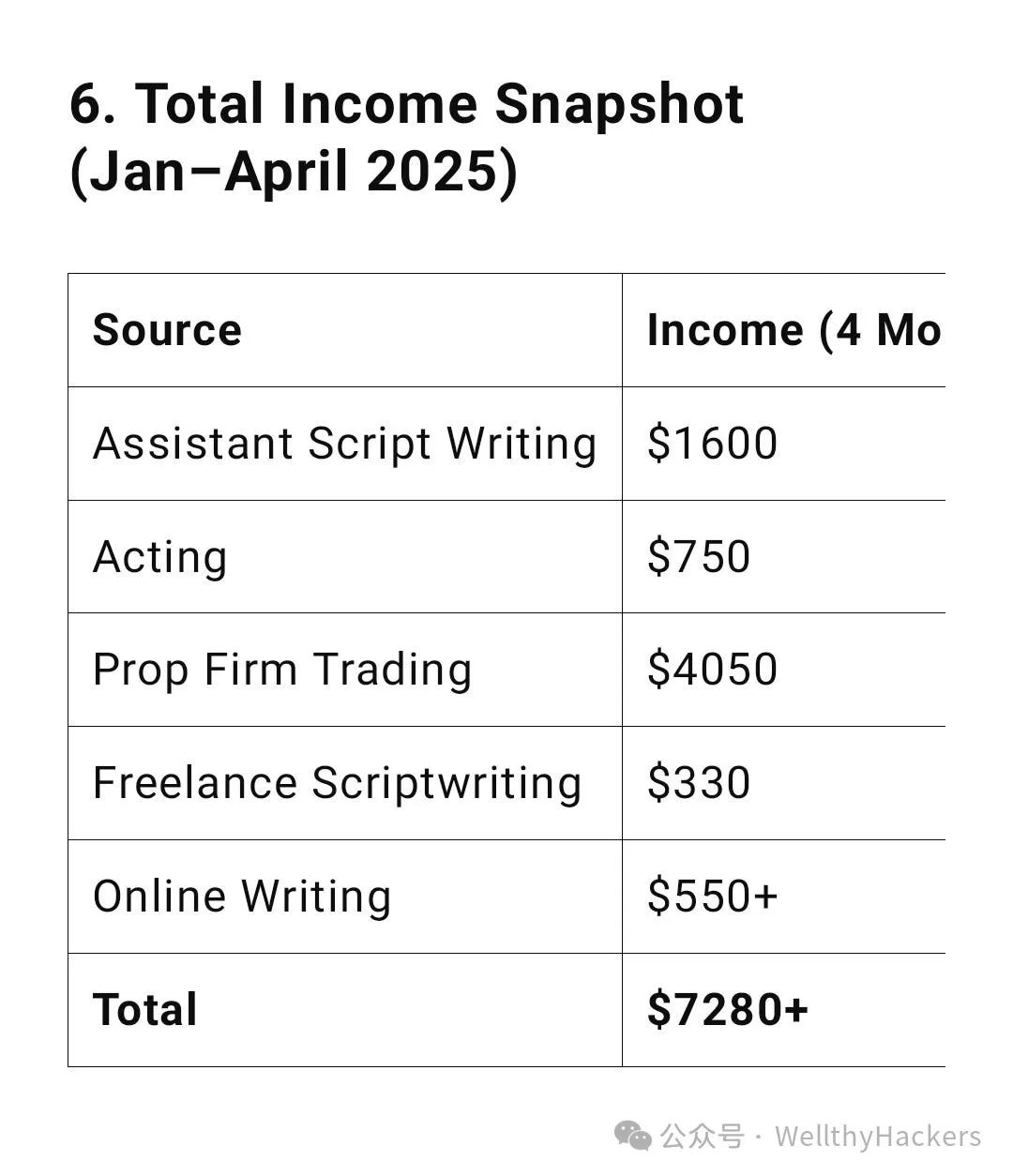Select the Online Writing cell
Viewport: 1013px width, 1176px height.
pyautogui.click(x=345, y=897)
